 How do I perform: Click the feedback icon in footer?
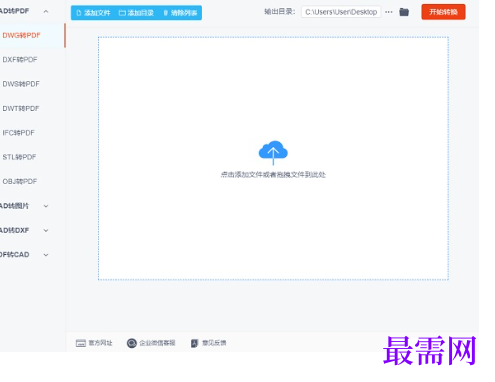(x=194, y=343)
